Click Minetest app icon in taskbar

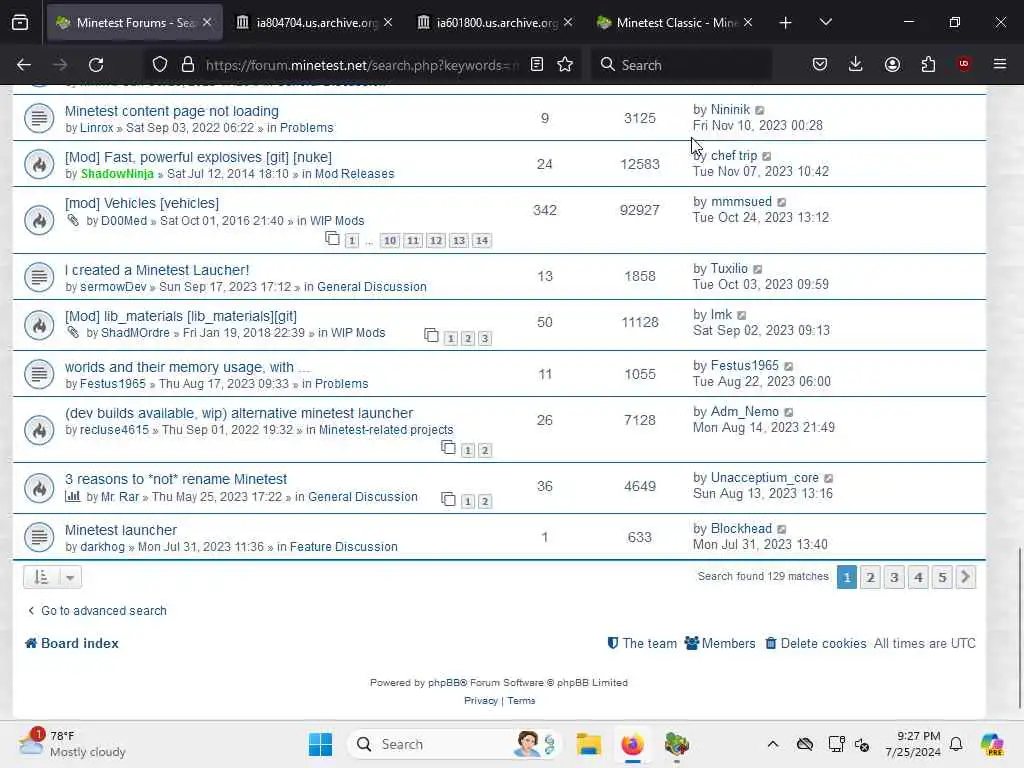[x=677, y=744]
